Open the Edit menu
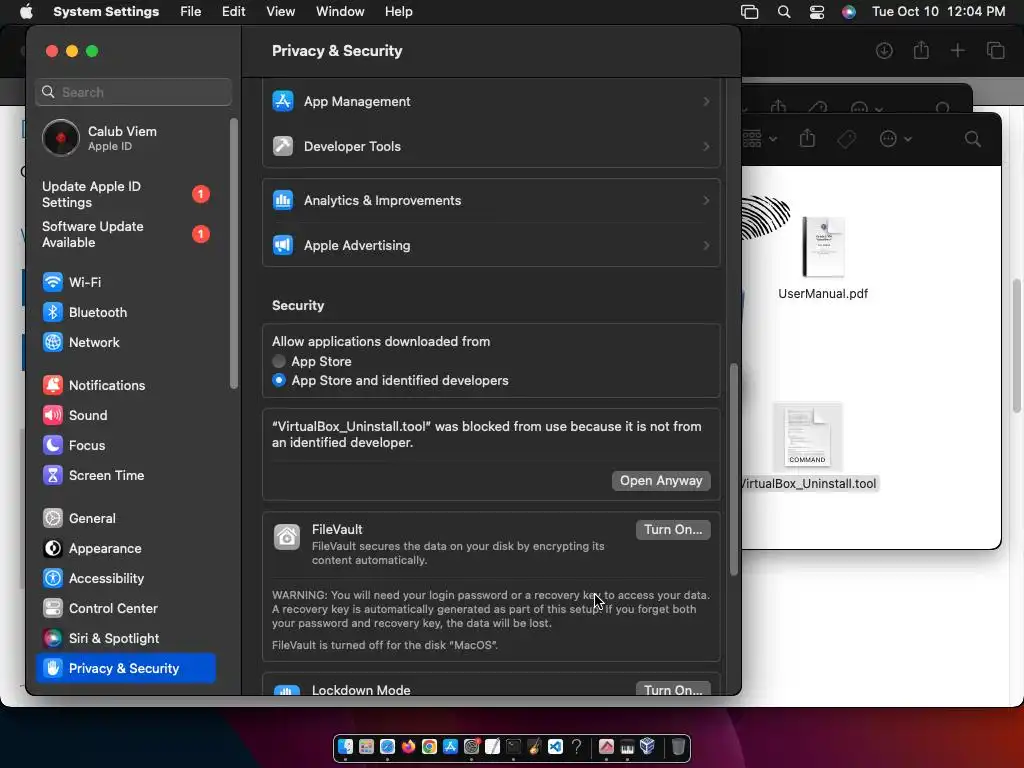The image size is (1024, 768). click(x=233, y=12)
